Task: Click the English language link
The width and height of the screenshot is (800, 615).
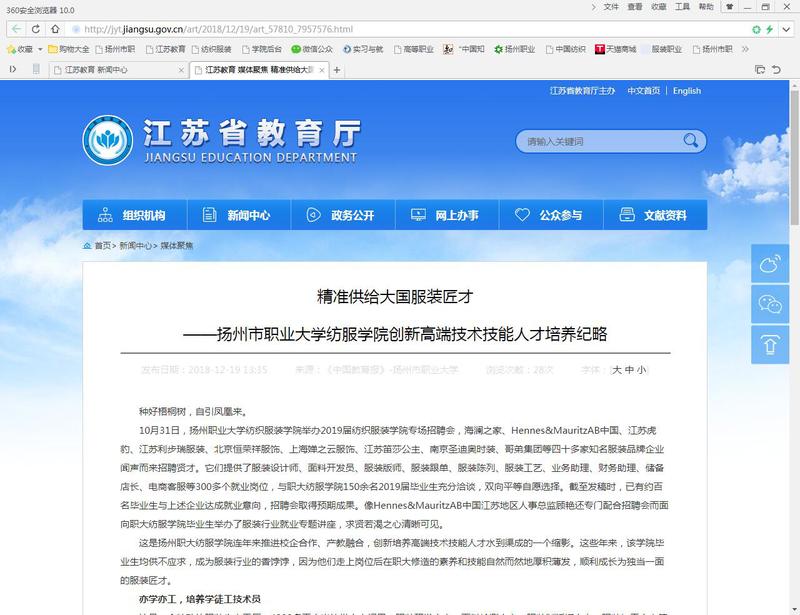Action: [x=686, y=91]
